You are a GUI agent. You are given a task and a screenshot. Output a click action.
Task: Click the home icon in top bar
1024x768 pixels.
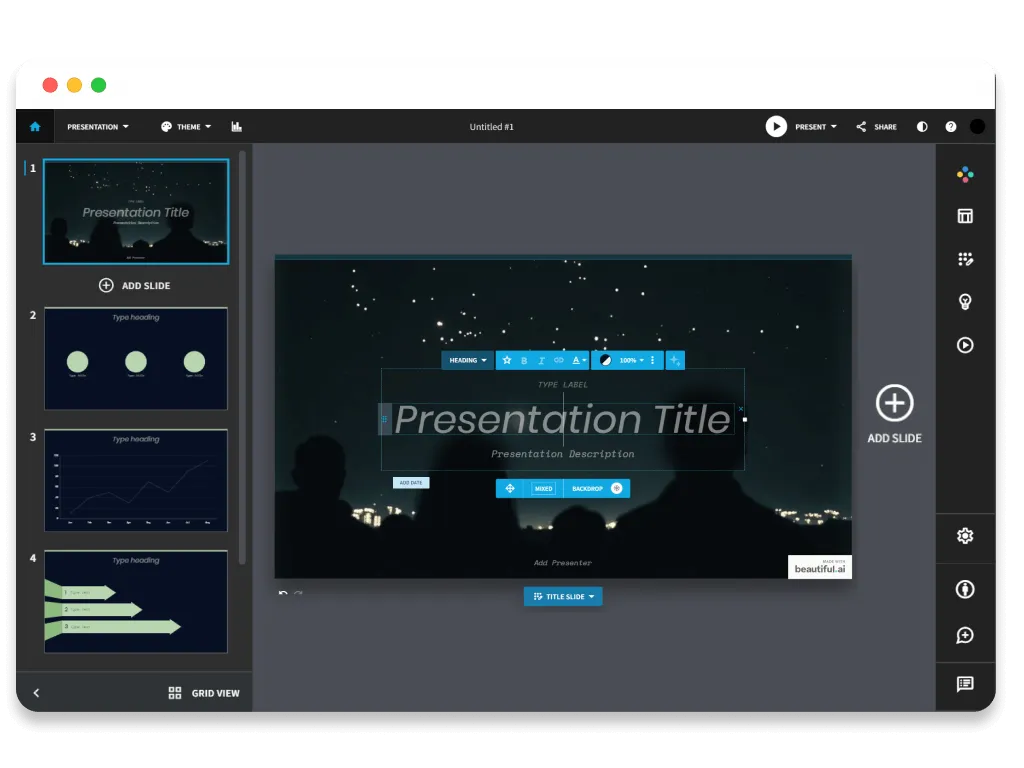click(35, 127)
